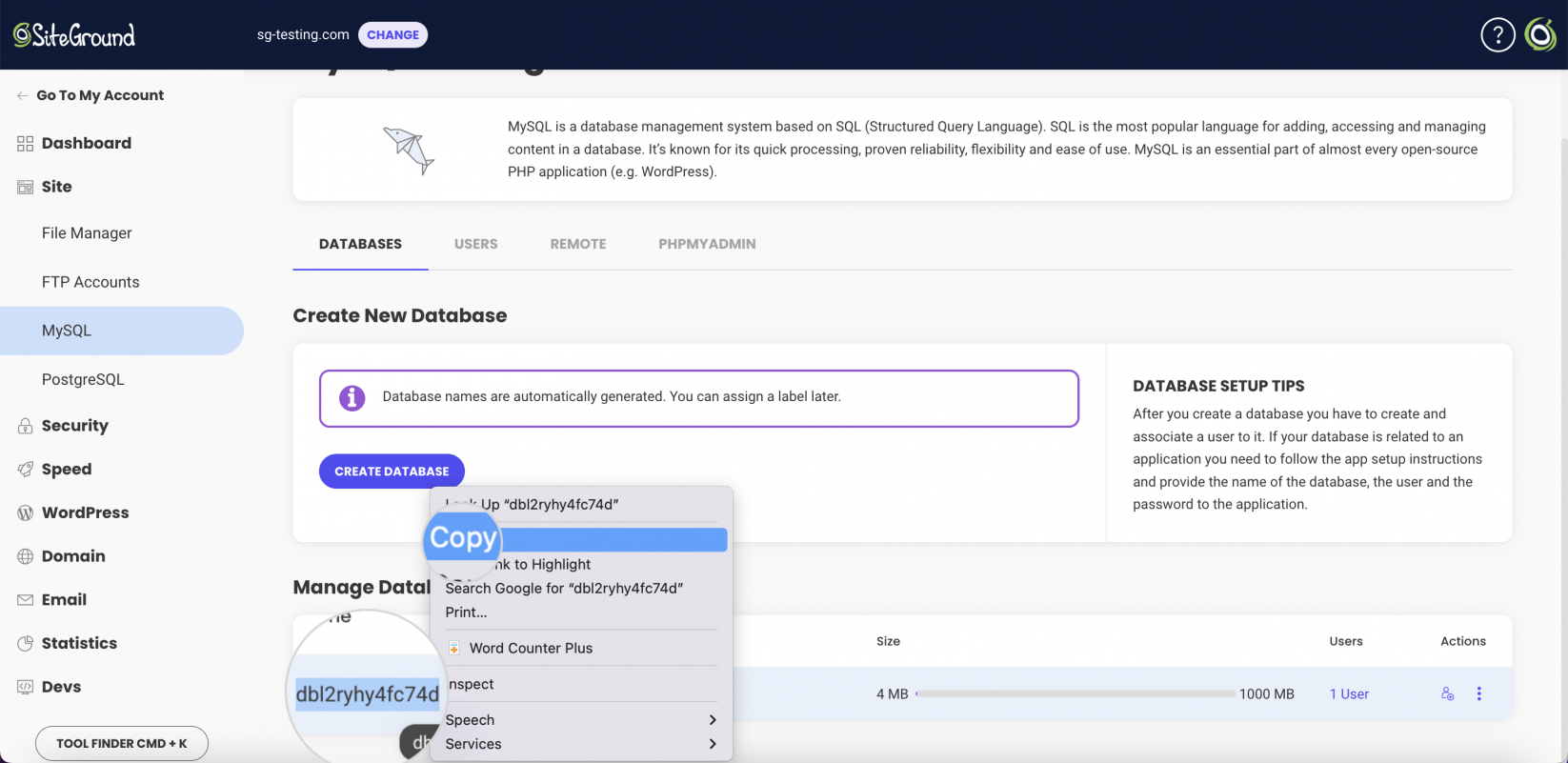Click the database size usage bar
Viewport: 1568px width, 763px height.
click(1075, 694)
